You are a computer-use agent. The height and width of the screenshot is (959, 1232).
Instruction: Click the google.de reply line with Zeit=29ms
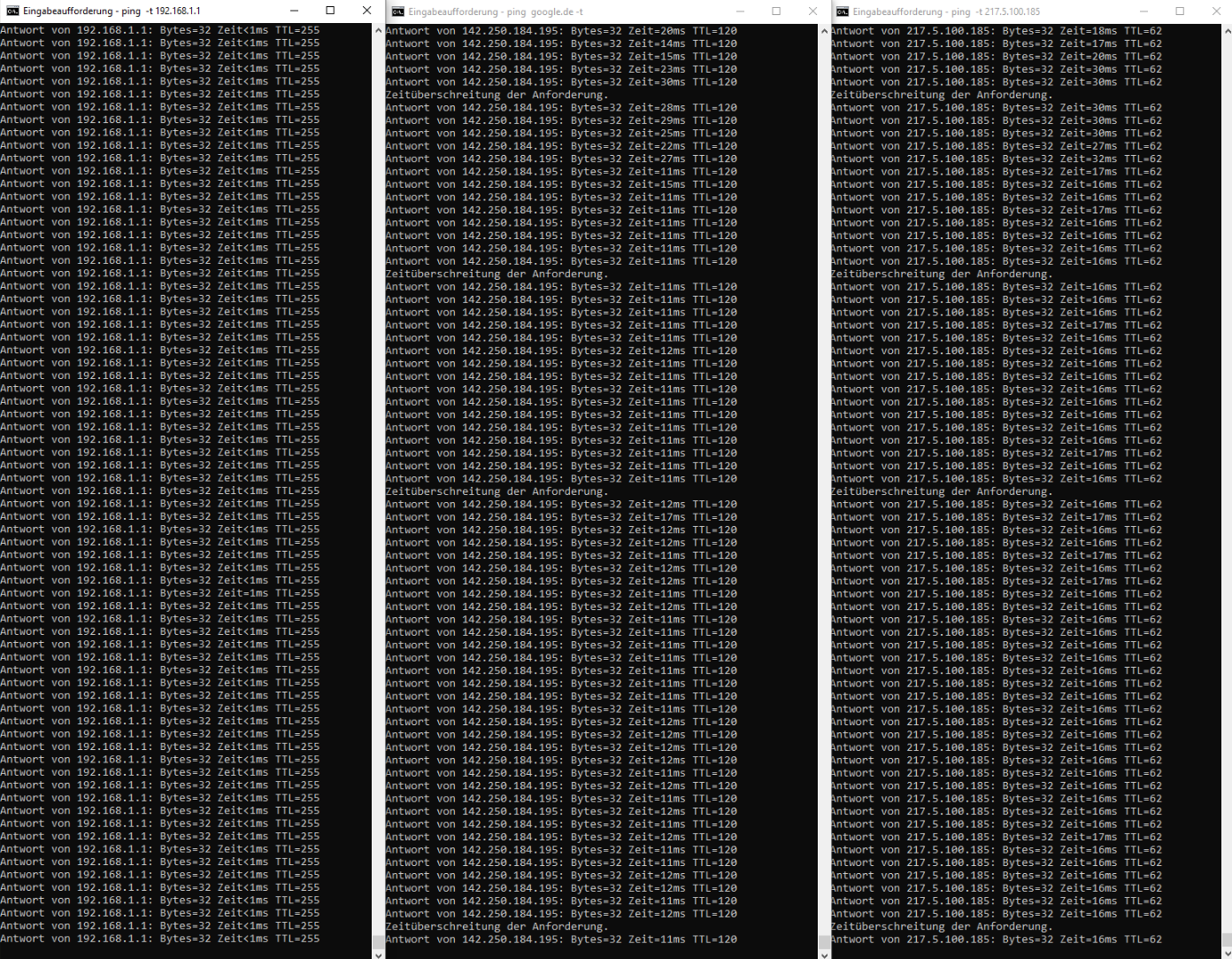coord(561,120)
